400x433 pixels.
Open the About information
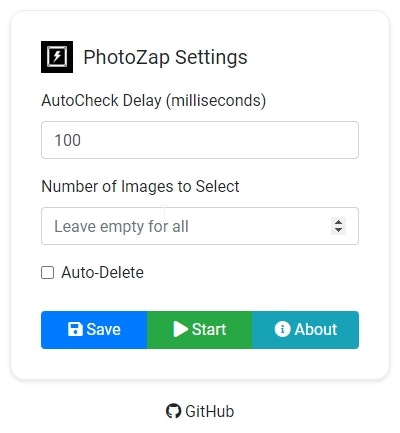coord(306,330)
